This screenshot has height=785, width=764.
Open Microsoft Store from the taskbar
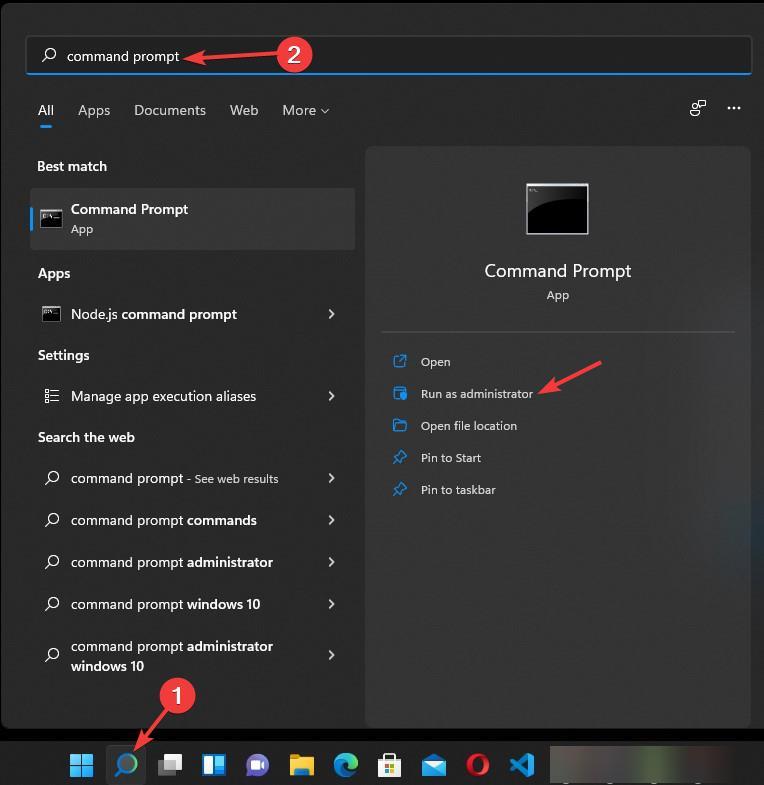click(x=390, y=764)
